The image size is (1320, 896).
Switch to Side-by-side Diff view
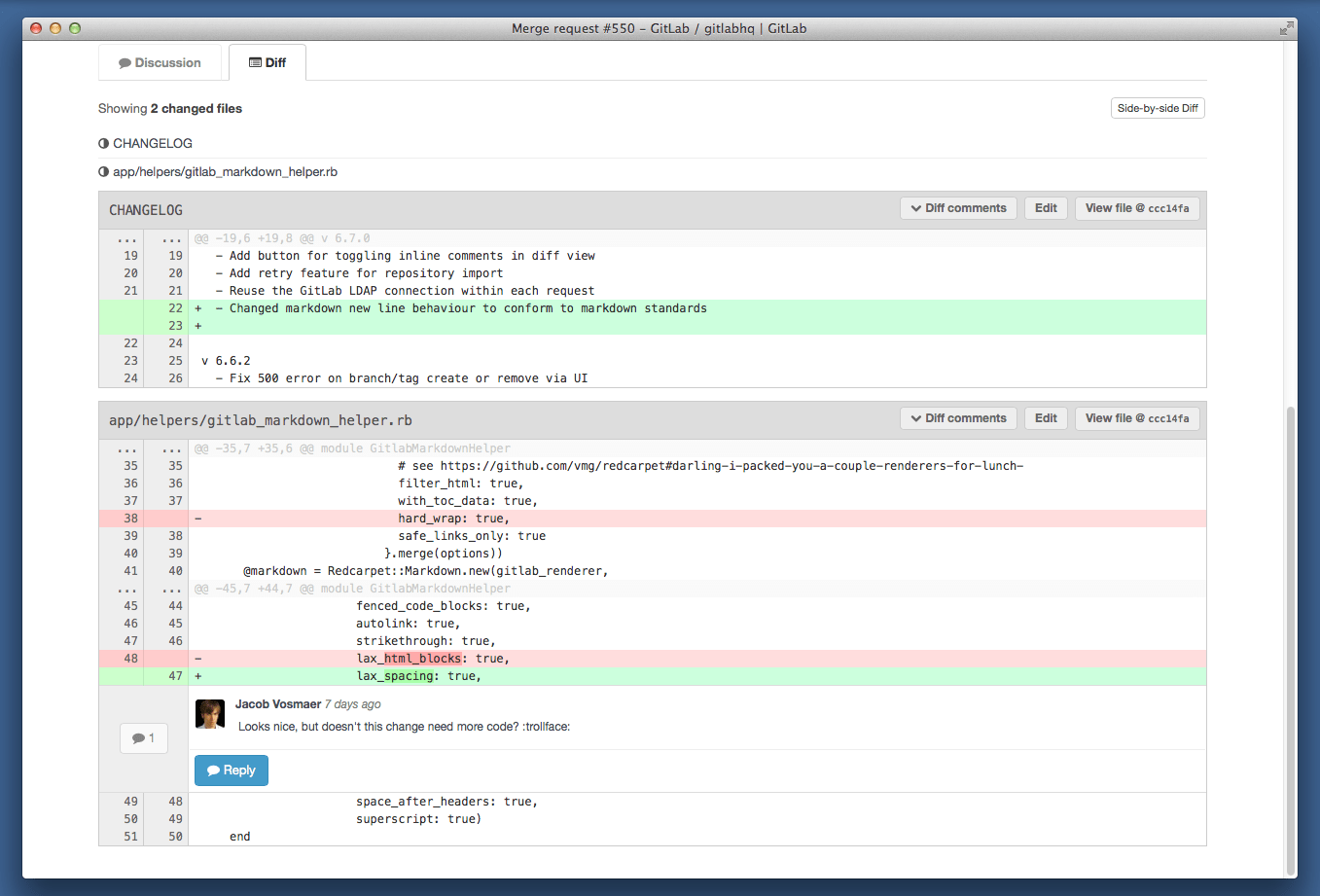tap(1158, 108)
